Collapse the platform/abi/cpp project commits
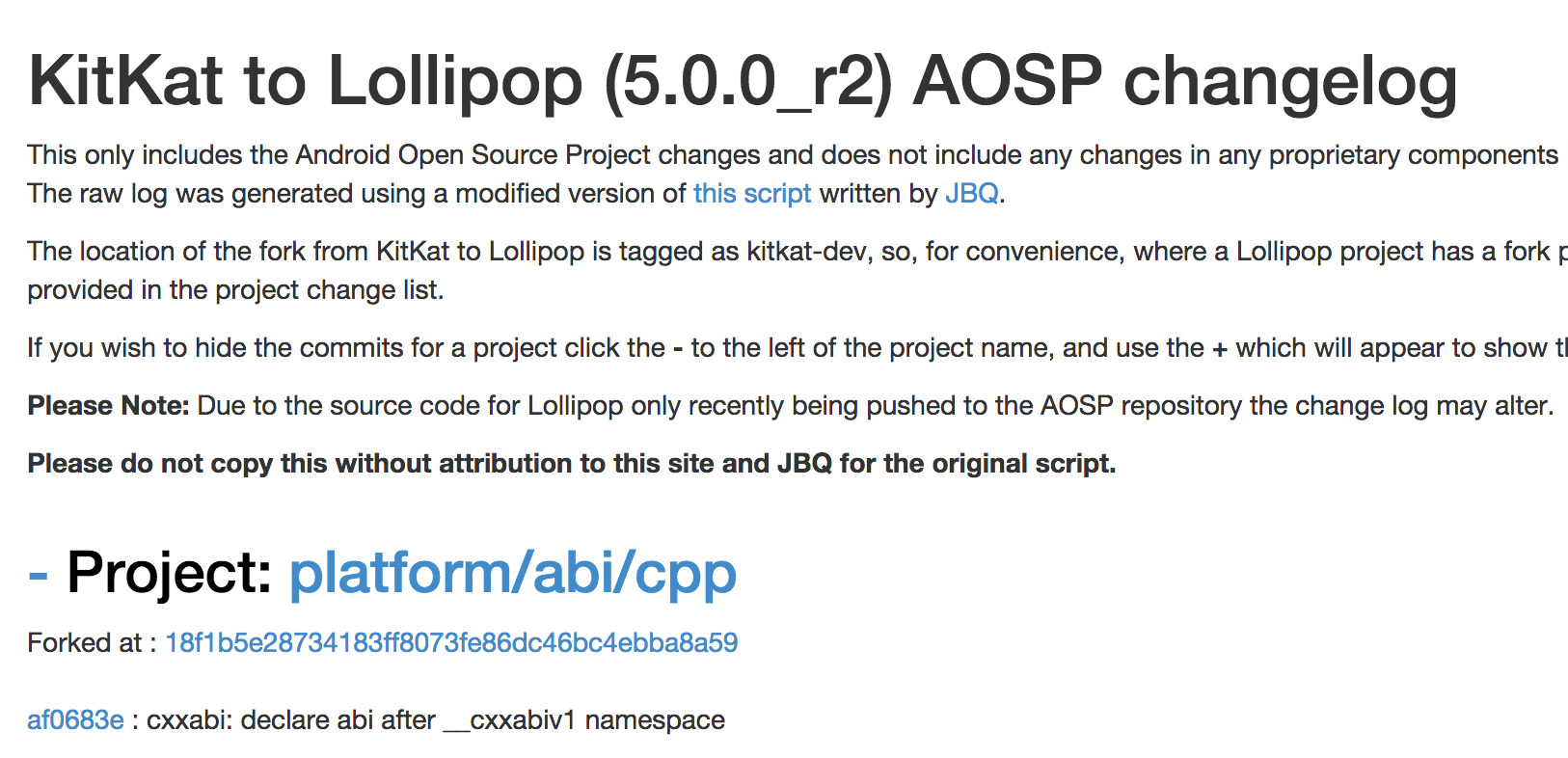 click(x=39, y=575)
